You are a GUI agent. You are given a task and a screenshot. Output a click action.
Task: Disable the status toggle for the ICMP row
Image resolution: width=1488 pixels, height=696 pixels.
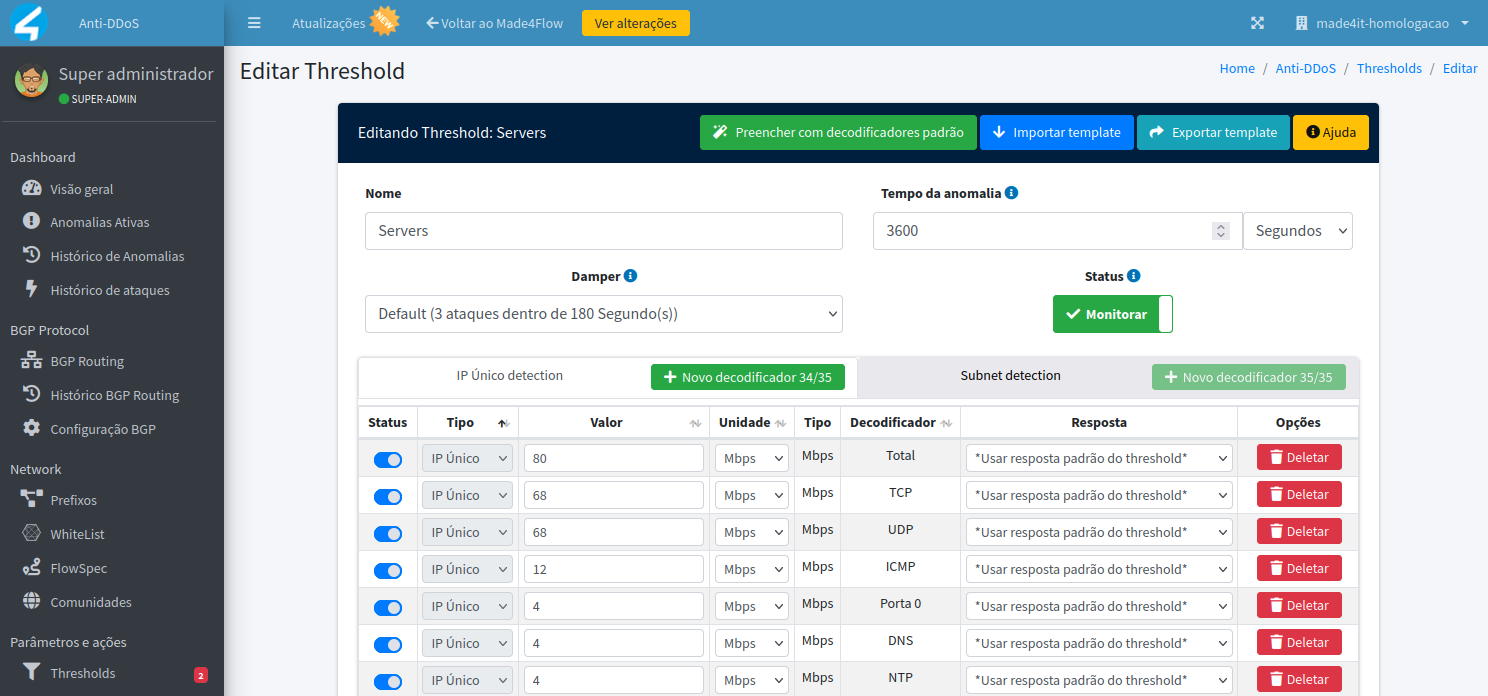(388, 571)
